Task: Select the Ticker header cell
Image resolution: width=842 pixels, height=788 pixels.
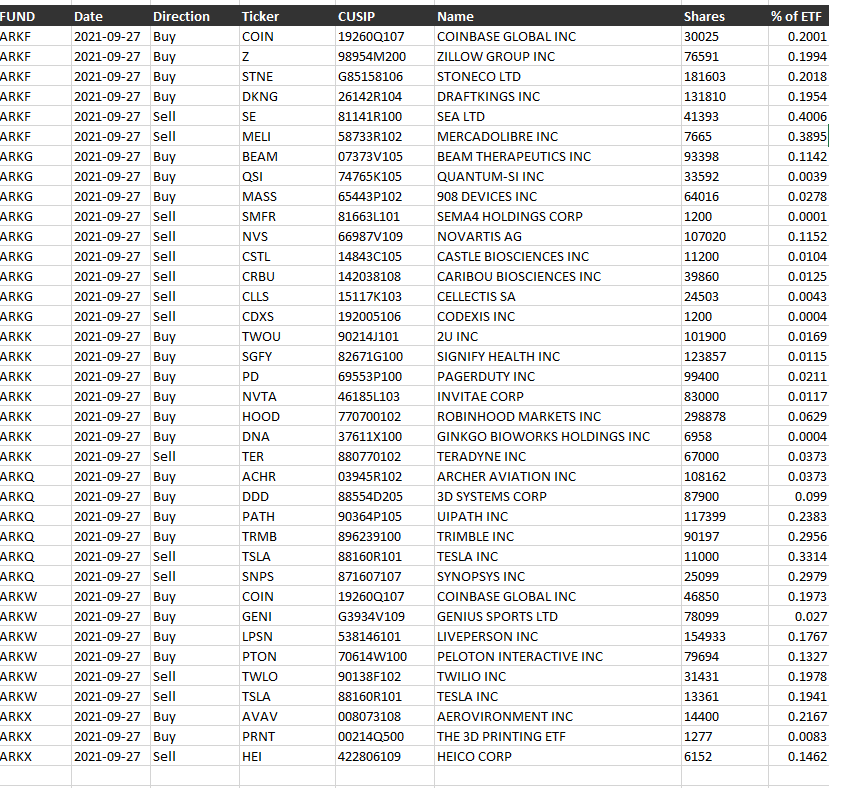Action: [261, 16]
